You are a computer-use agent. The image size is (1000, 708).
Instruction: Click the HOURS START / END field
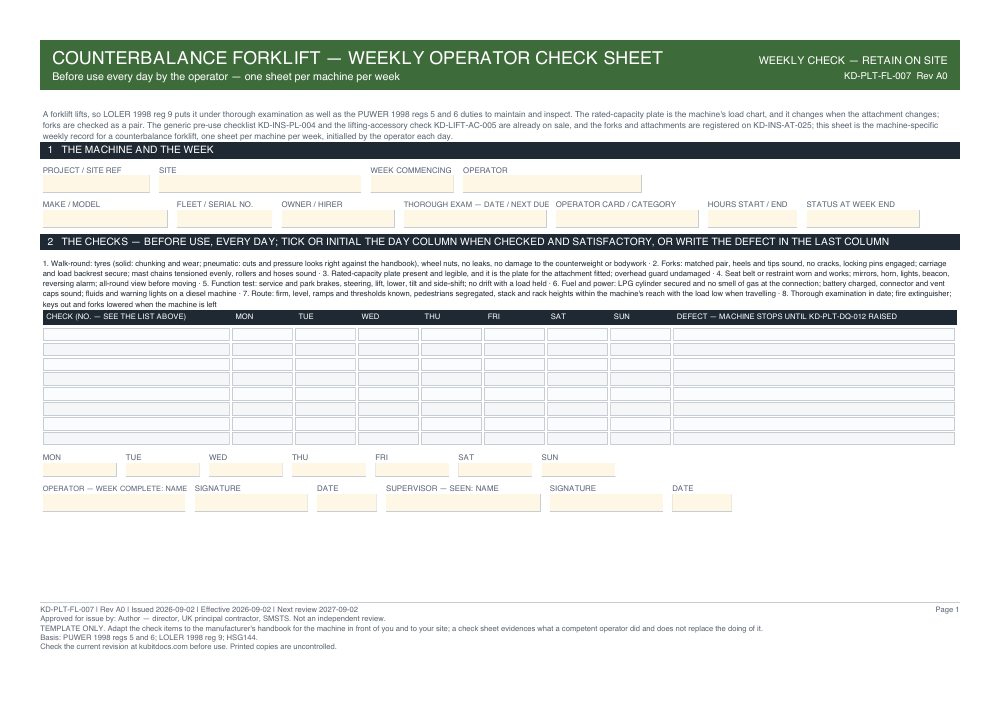point(752,219)
